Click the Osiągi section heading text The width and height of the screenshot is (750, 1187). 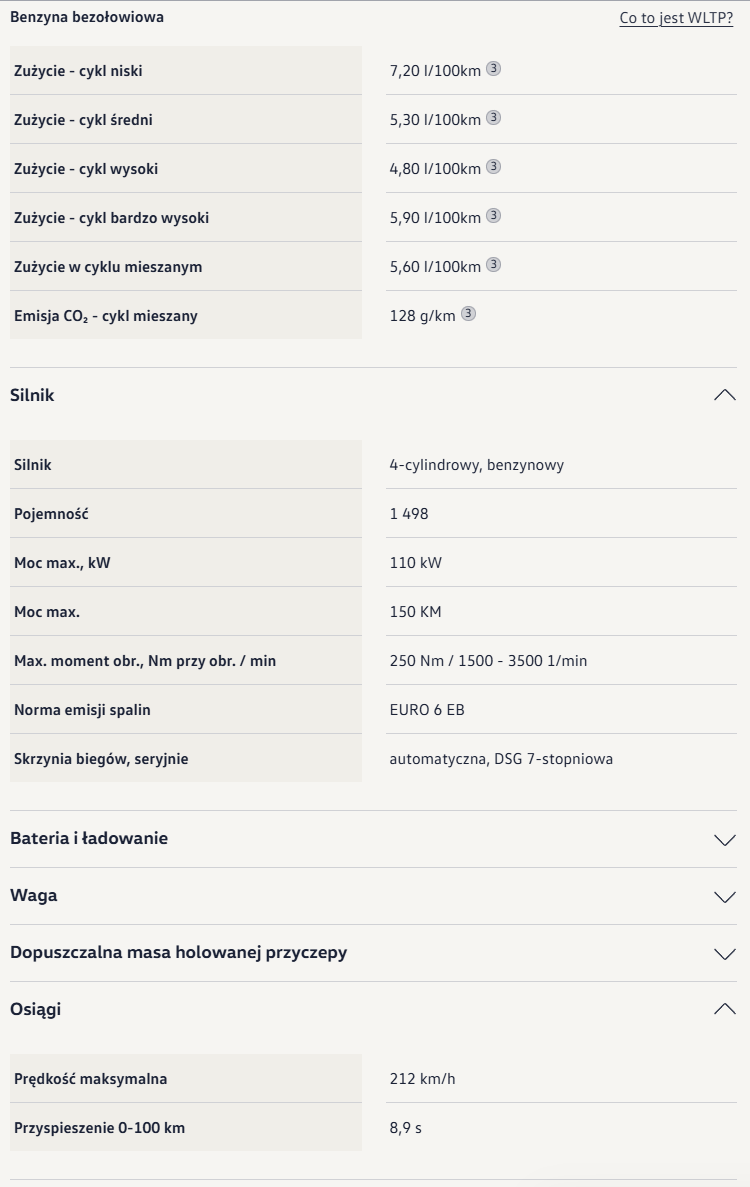click(35, 1010)
